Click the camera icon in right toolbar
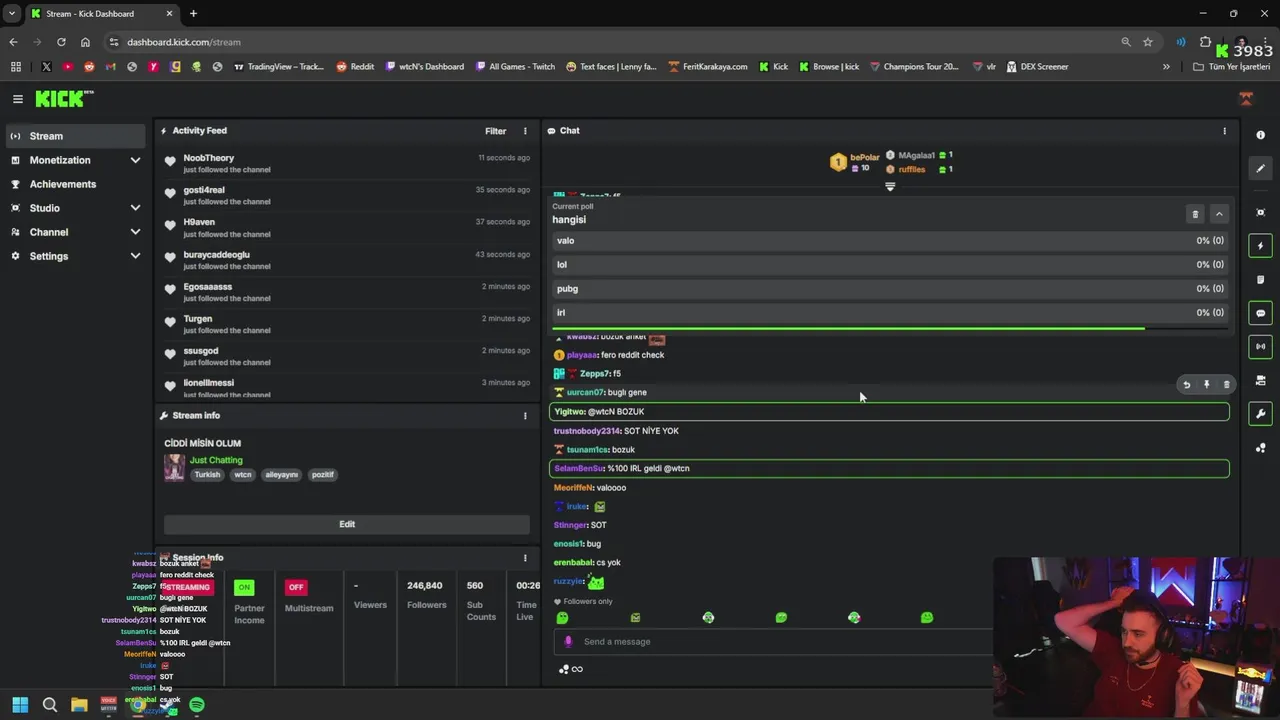1280x720 pixels. (1260, 381)
